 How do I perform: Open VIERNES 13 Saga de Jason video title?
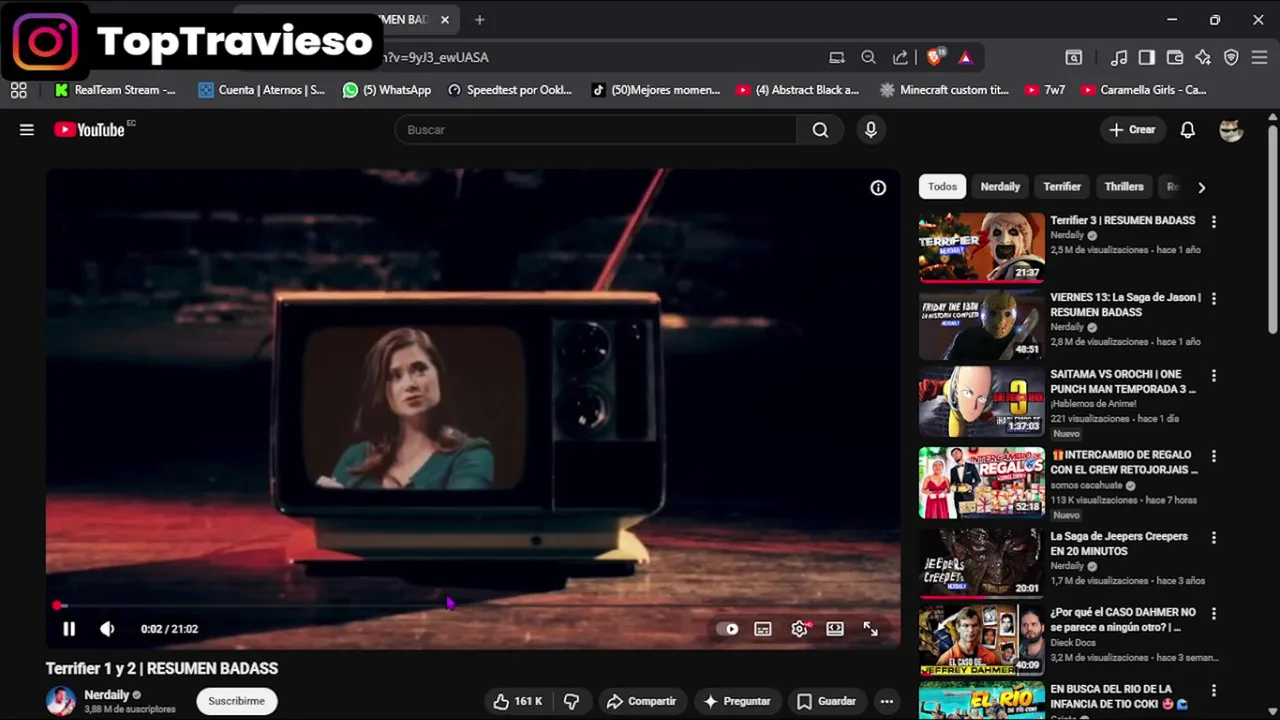point(1125,305)
